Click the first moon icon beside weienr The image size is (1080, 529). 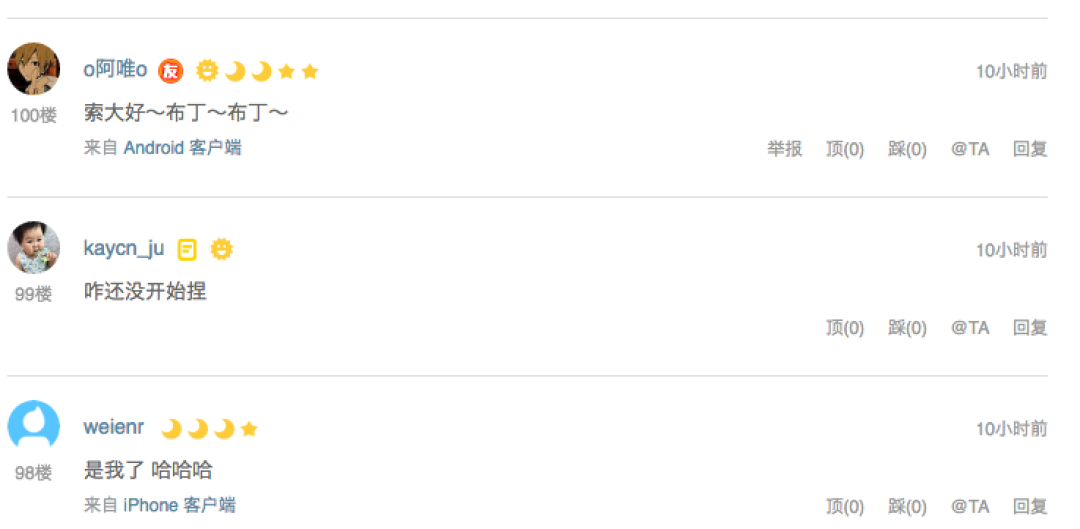pyautogui.click(x=171, y=429)
